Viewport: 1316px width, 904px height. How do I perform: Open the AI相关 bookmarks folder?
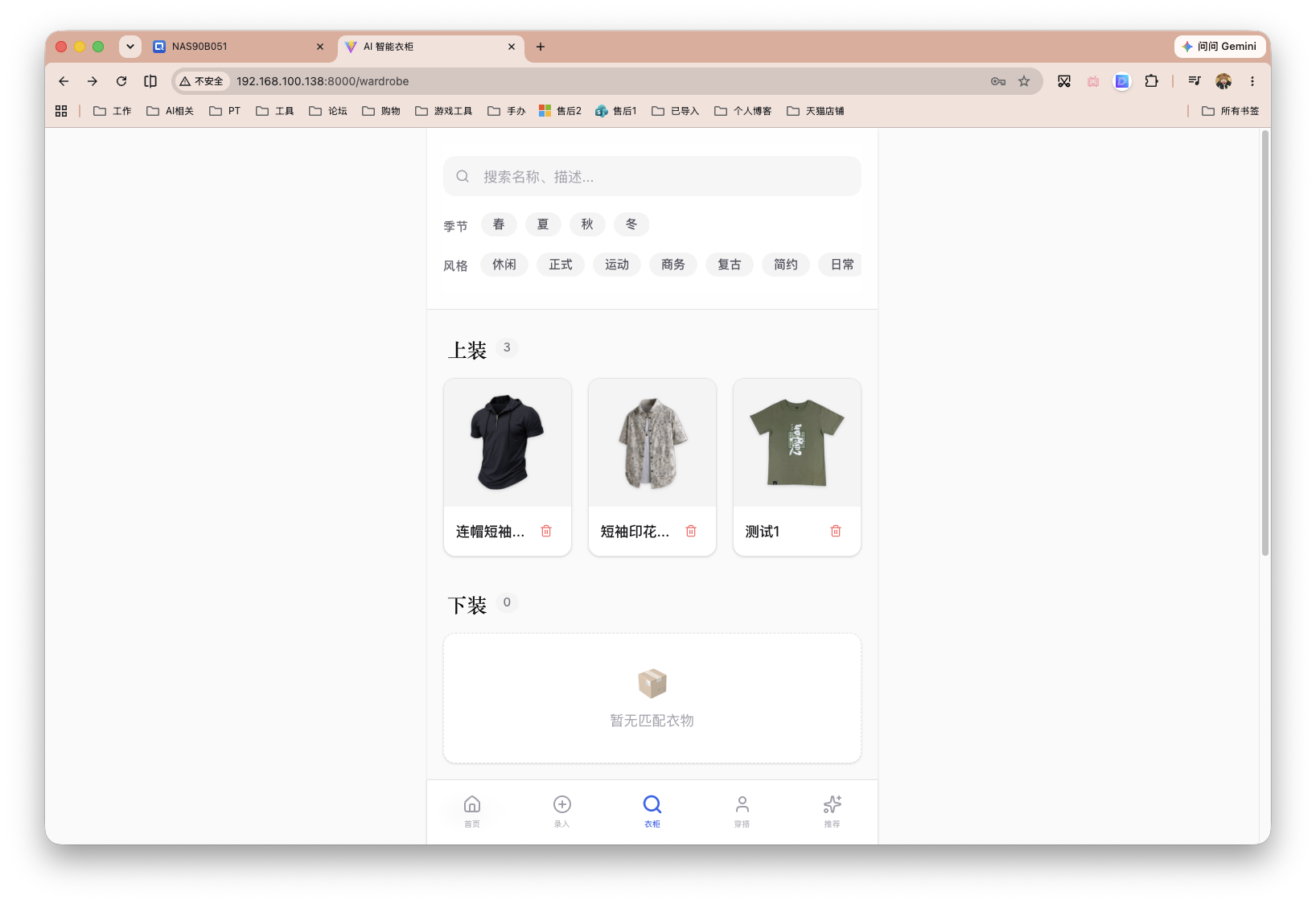(171, 111)
